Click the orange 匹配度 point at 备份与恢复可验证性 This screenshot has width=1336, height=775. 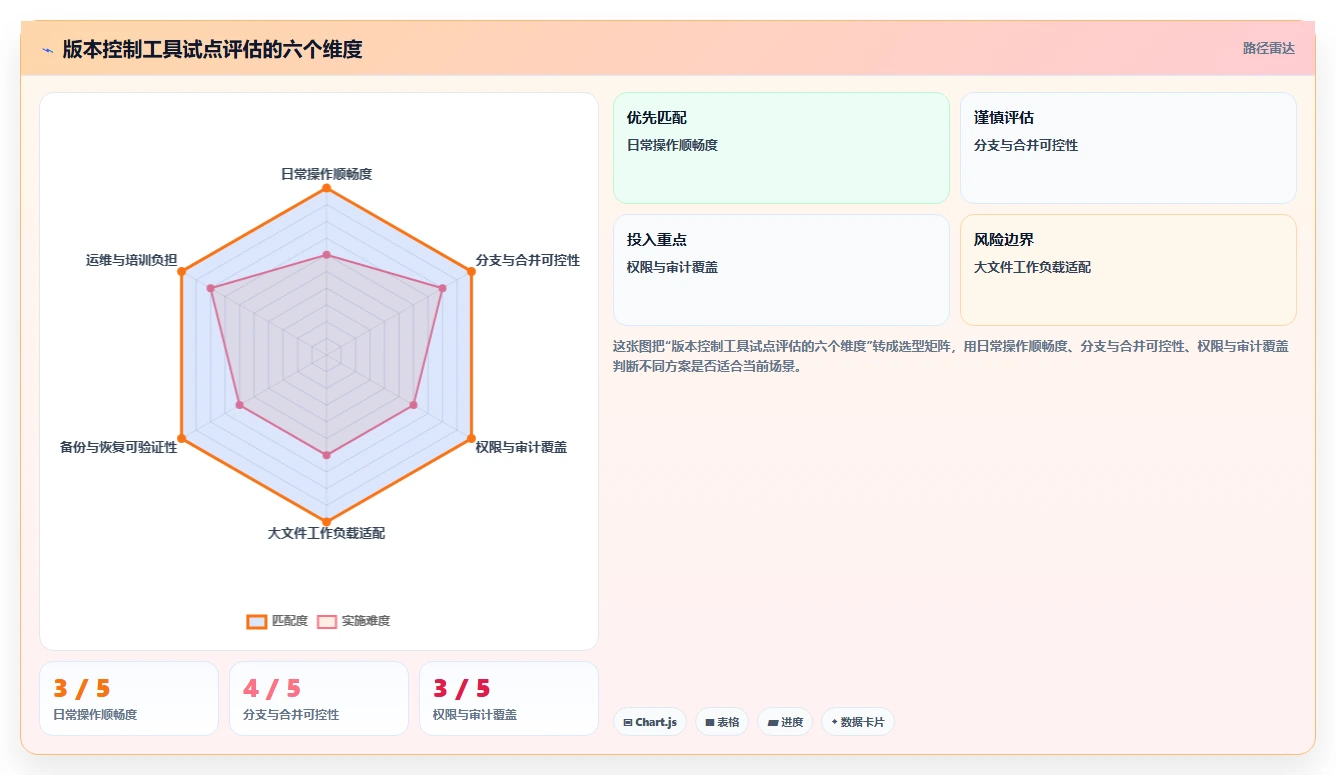(181, 438)
